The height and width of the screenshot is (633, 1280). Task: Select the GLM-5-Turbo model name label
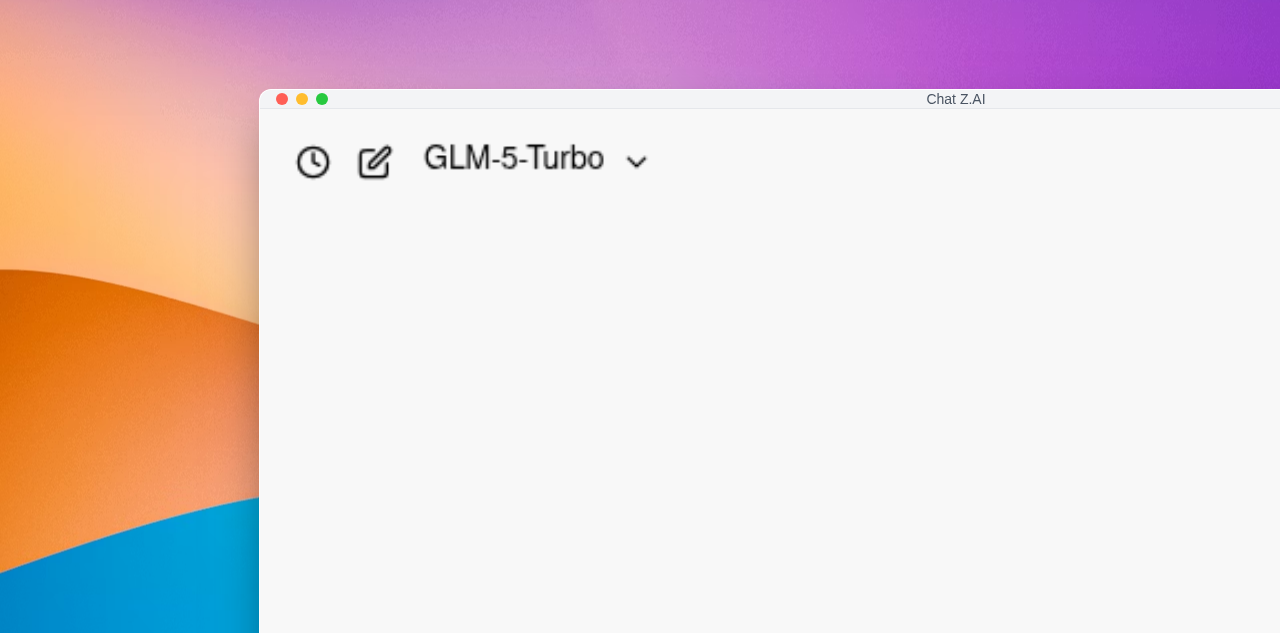click(x=514, y=158)
